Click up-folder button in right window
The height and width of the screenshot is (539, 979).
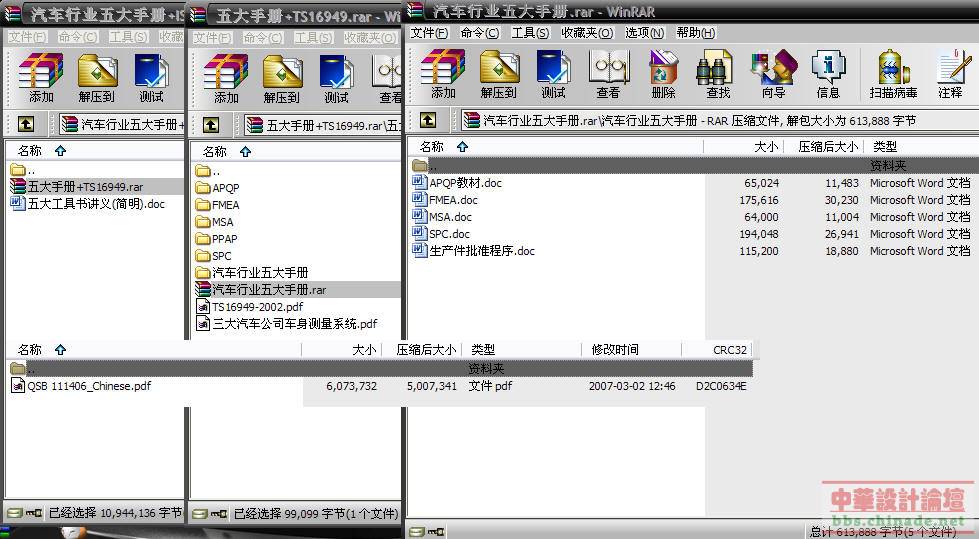428,120
